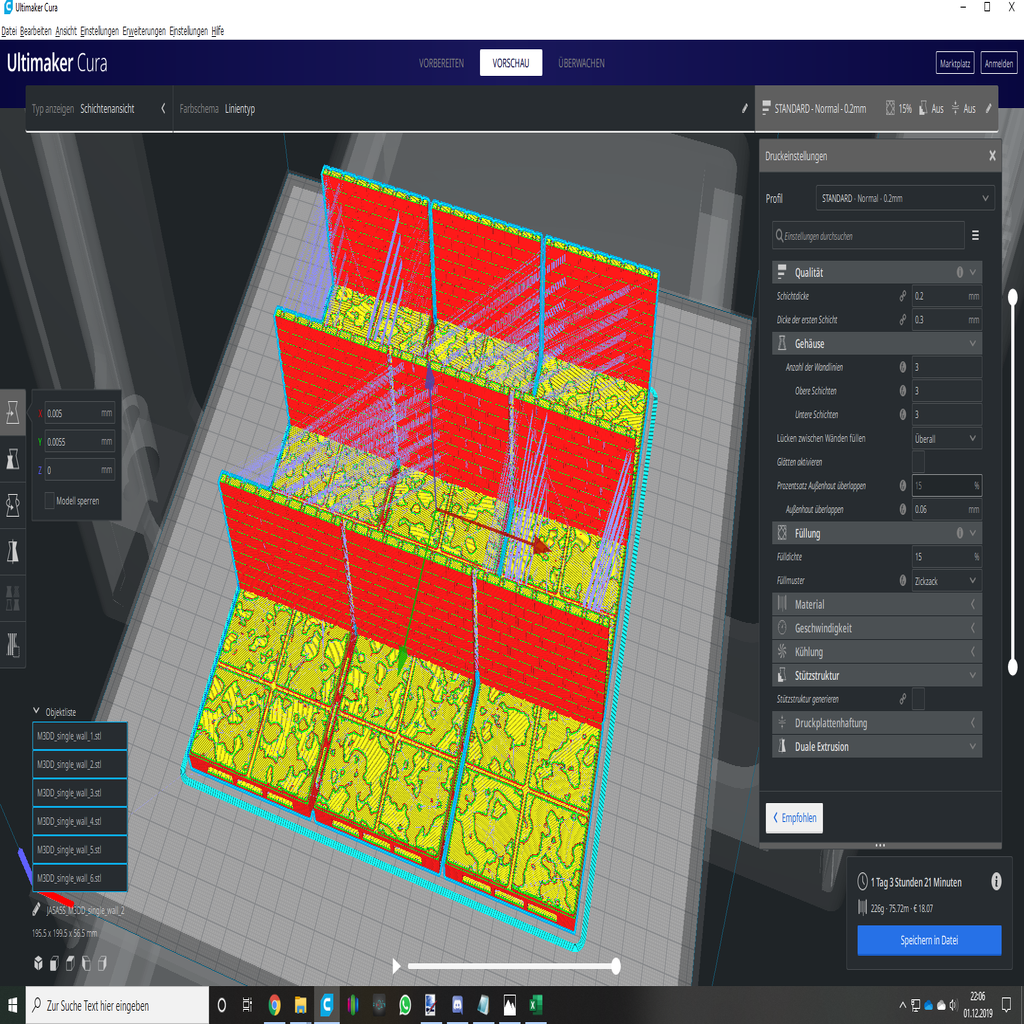
Task: Select the Rotate tool in left toolbar
Action: (12, 505)
